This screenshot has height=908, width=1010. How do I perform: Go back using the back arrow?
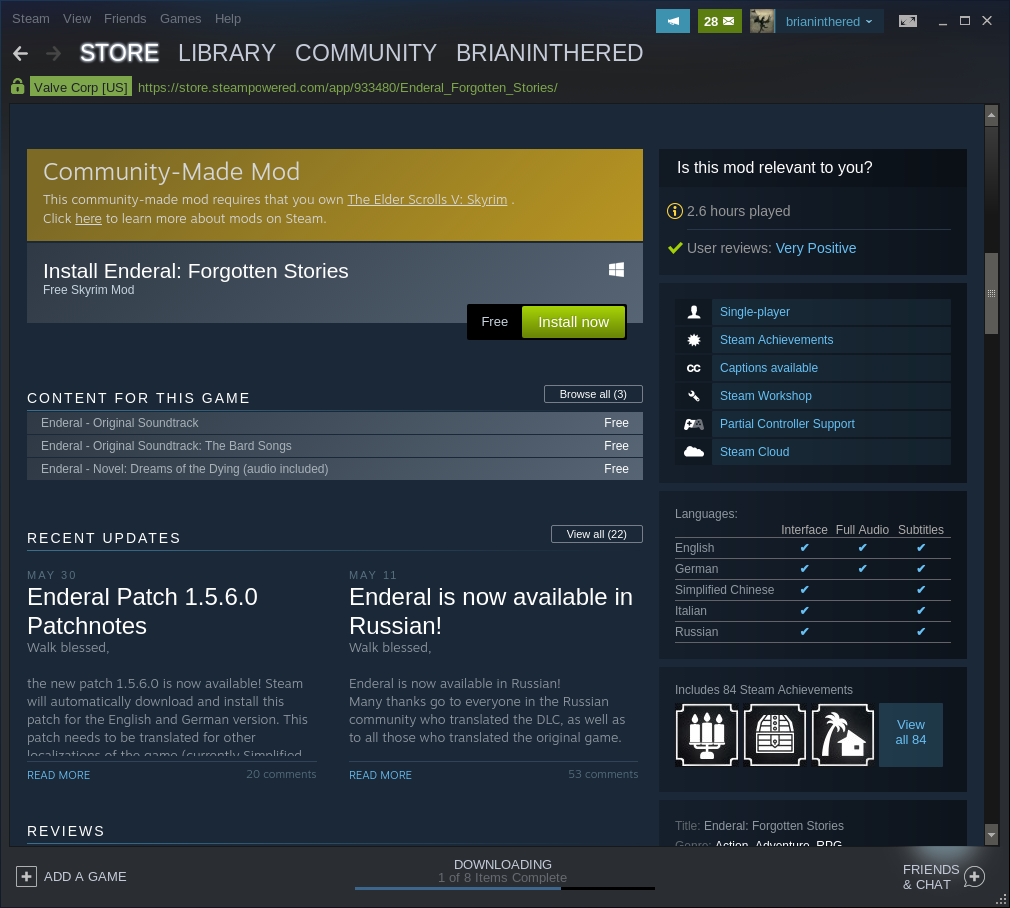21,53
